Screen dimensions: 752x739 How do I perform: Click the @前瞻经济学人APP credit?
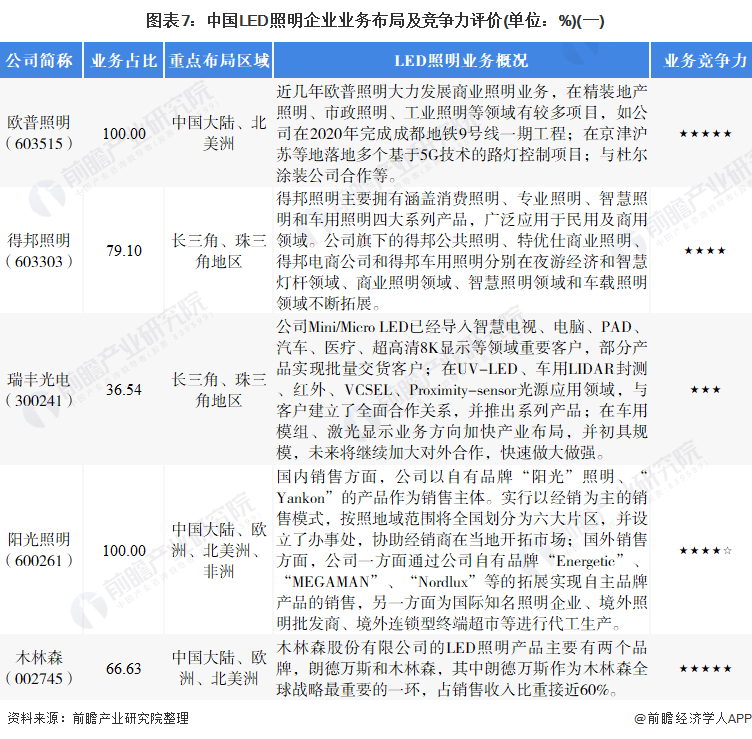693,718
